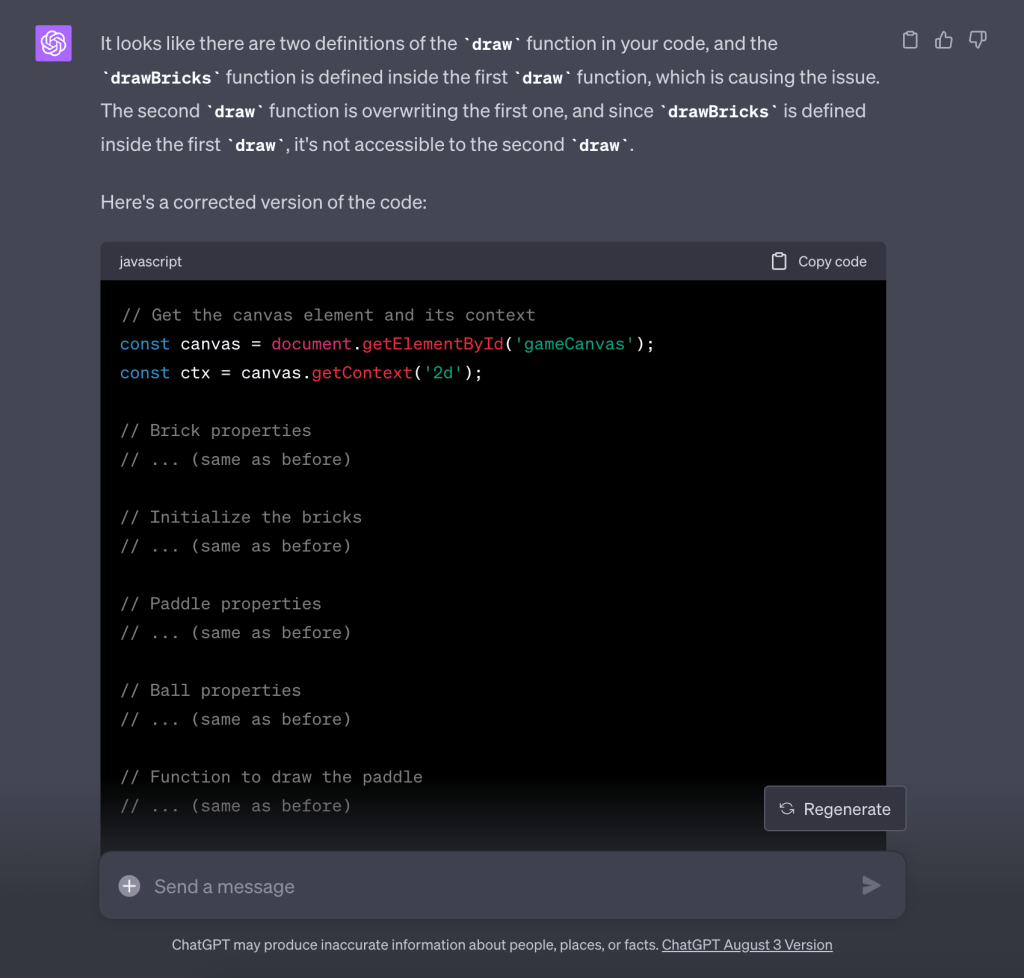Give the response a thumbs up
Screen dimensions: 1024x978
coord(943,40)
